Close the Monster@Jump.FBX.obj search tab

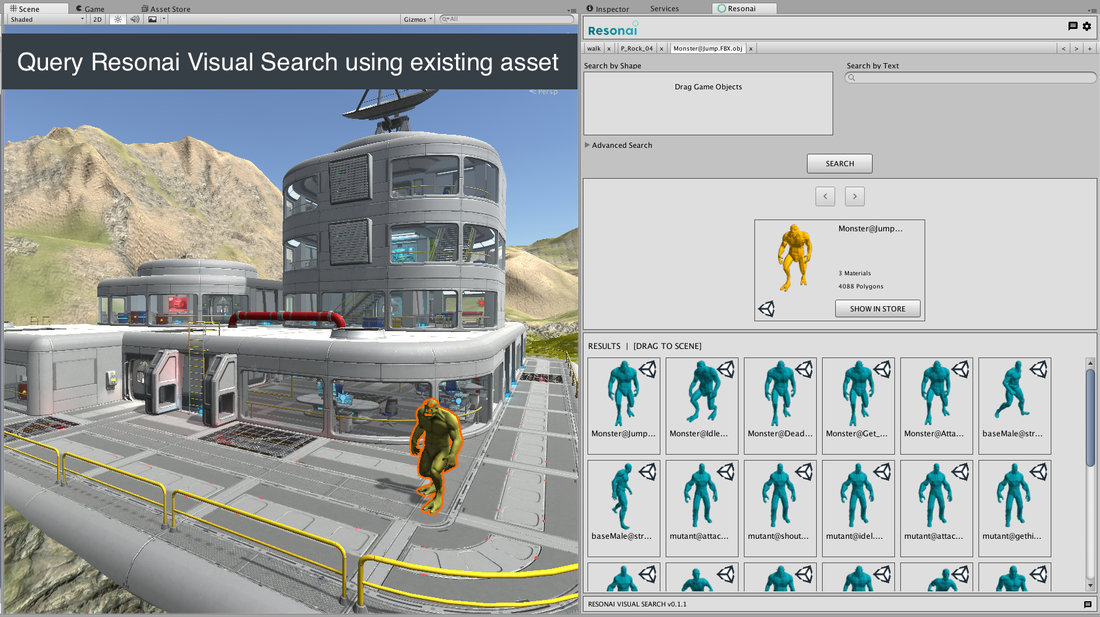point(751,48)
